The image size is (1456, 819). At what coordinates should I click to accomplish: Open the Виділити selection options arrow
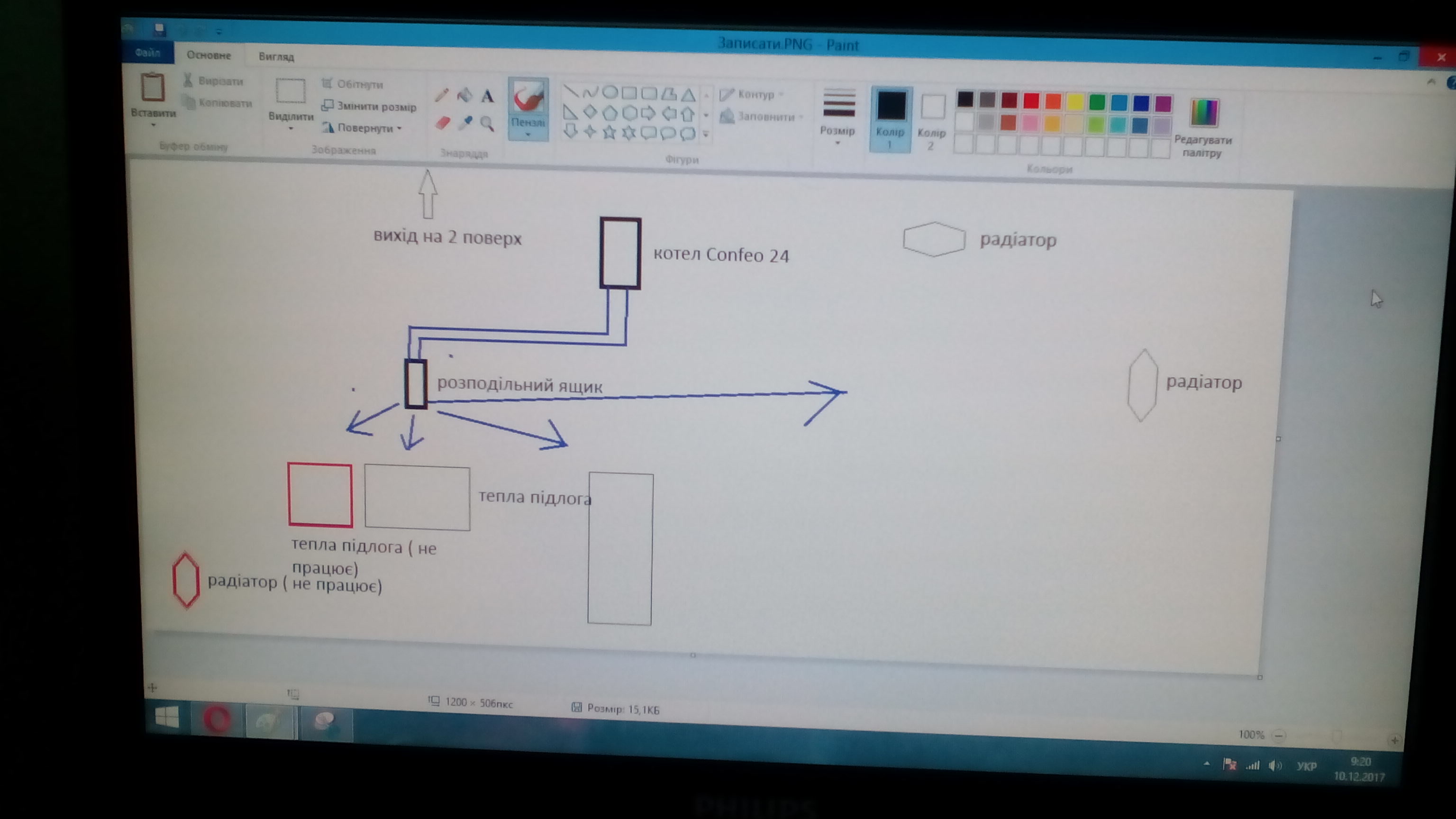click(x=291, y=129)
